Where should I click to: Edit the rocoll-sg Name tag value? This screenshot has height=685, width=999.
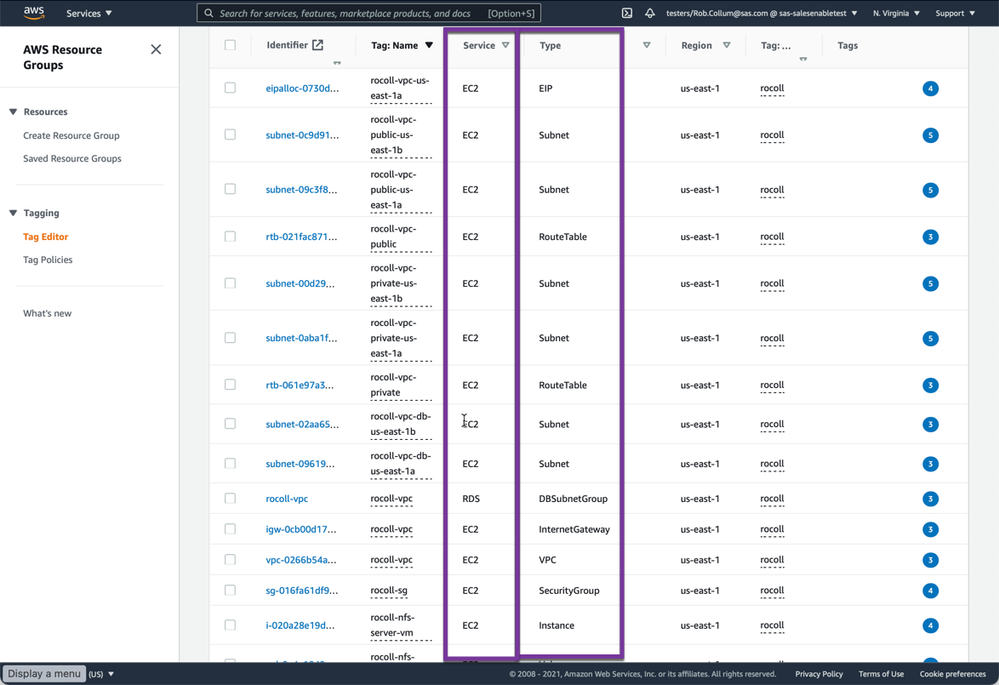(x=389, y=591)
